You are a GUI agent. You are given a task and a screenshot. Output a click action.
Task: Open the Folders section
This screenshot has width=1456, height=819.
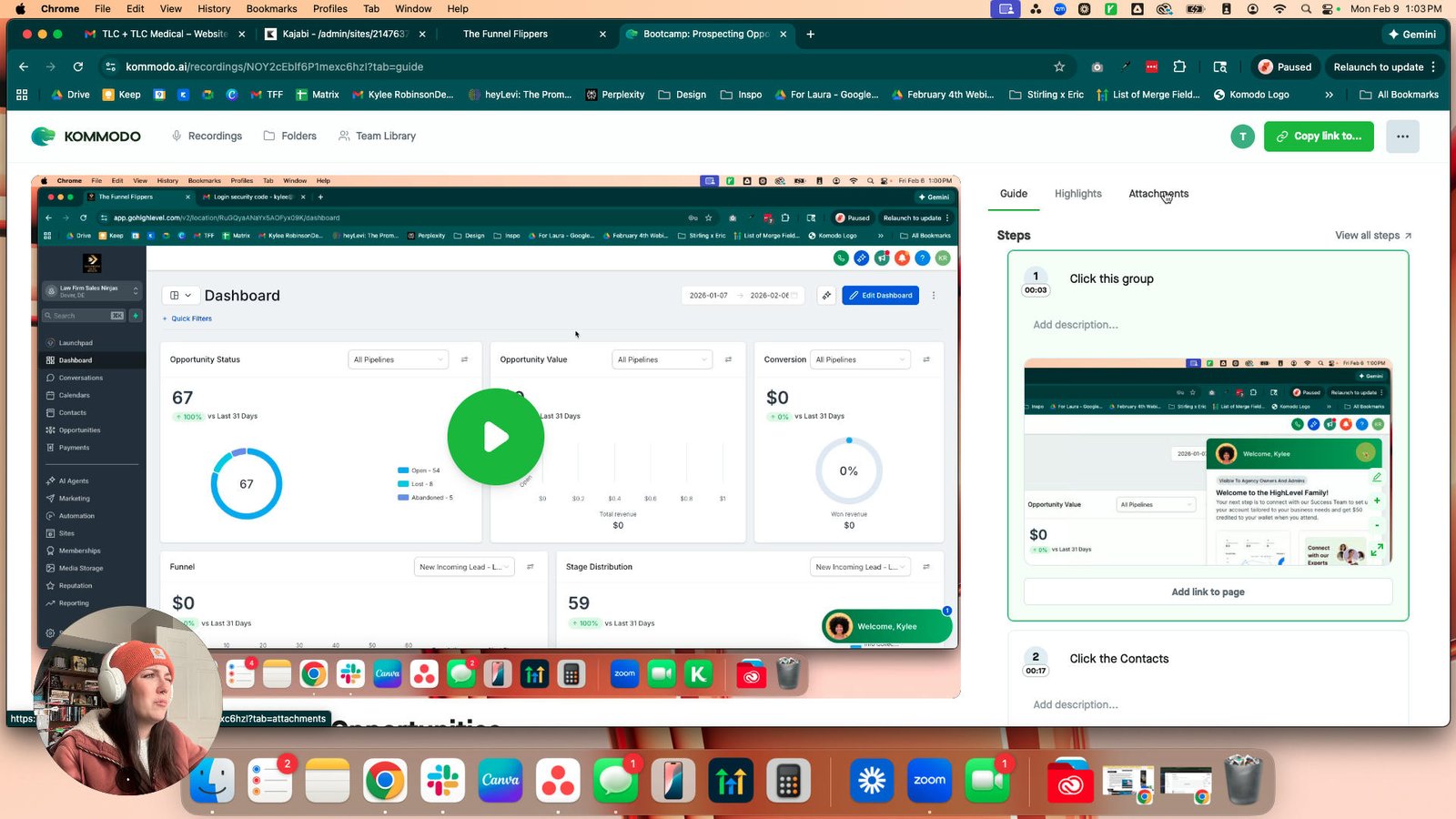point(290,136)
